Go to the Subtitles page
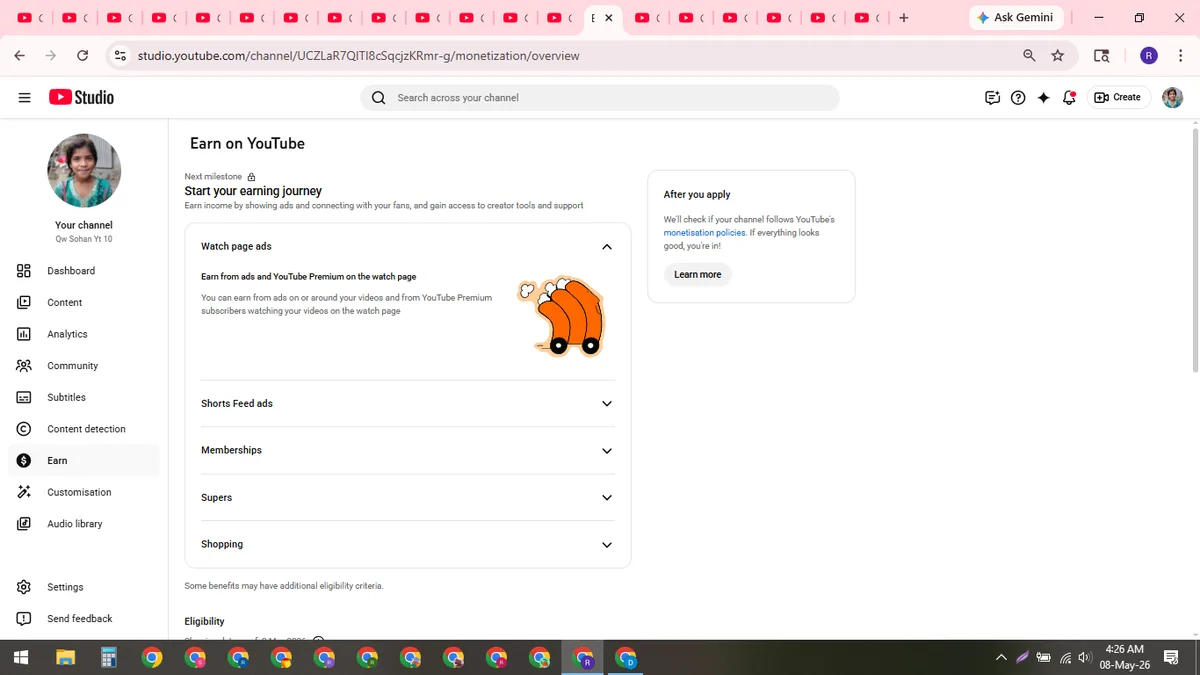1200x675 pixels. 84,397
